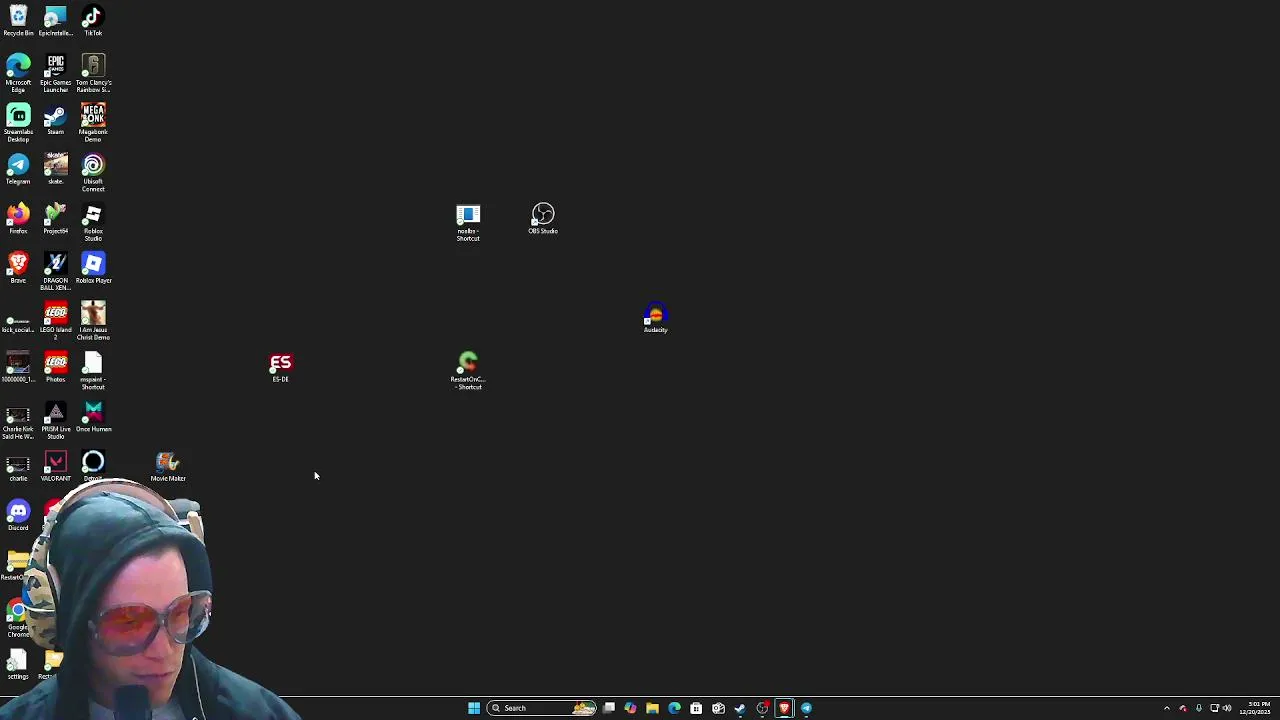Select the VALORANT desktop shortcut
This screenshot has width=1280, height=720.
[x=55, y=466]
